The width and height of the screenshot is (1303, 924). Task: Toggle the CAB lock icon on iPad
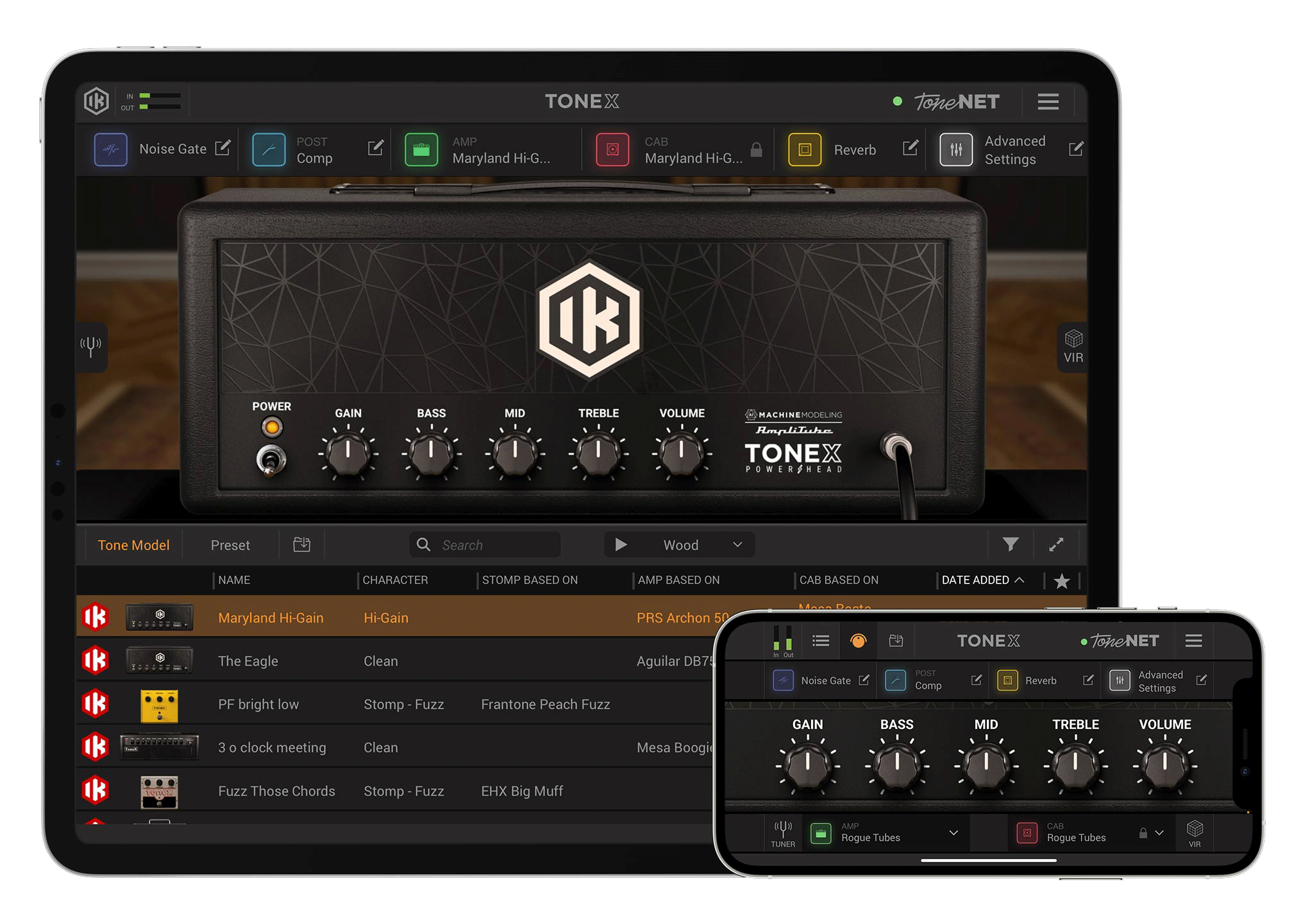click(757, 150)
